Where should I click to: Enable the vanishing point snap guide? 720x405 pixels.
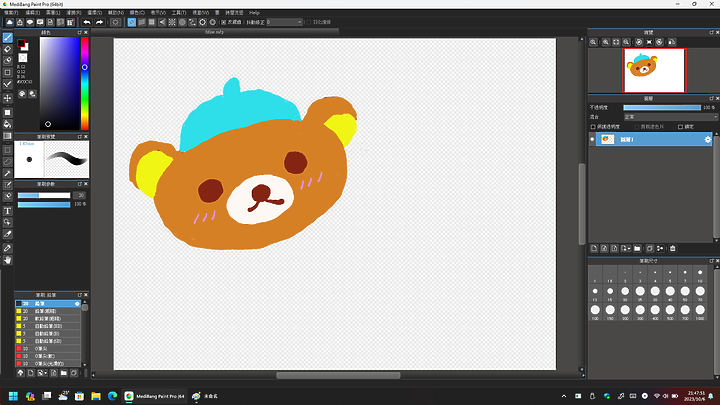(162, 22)
